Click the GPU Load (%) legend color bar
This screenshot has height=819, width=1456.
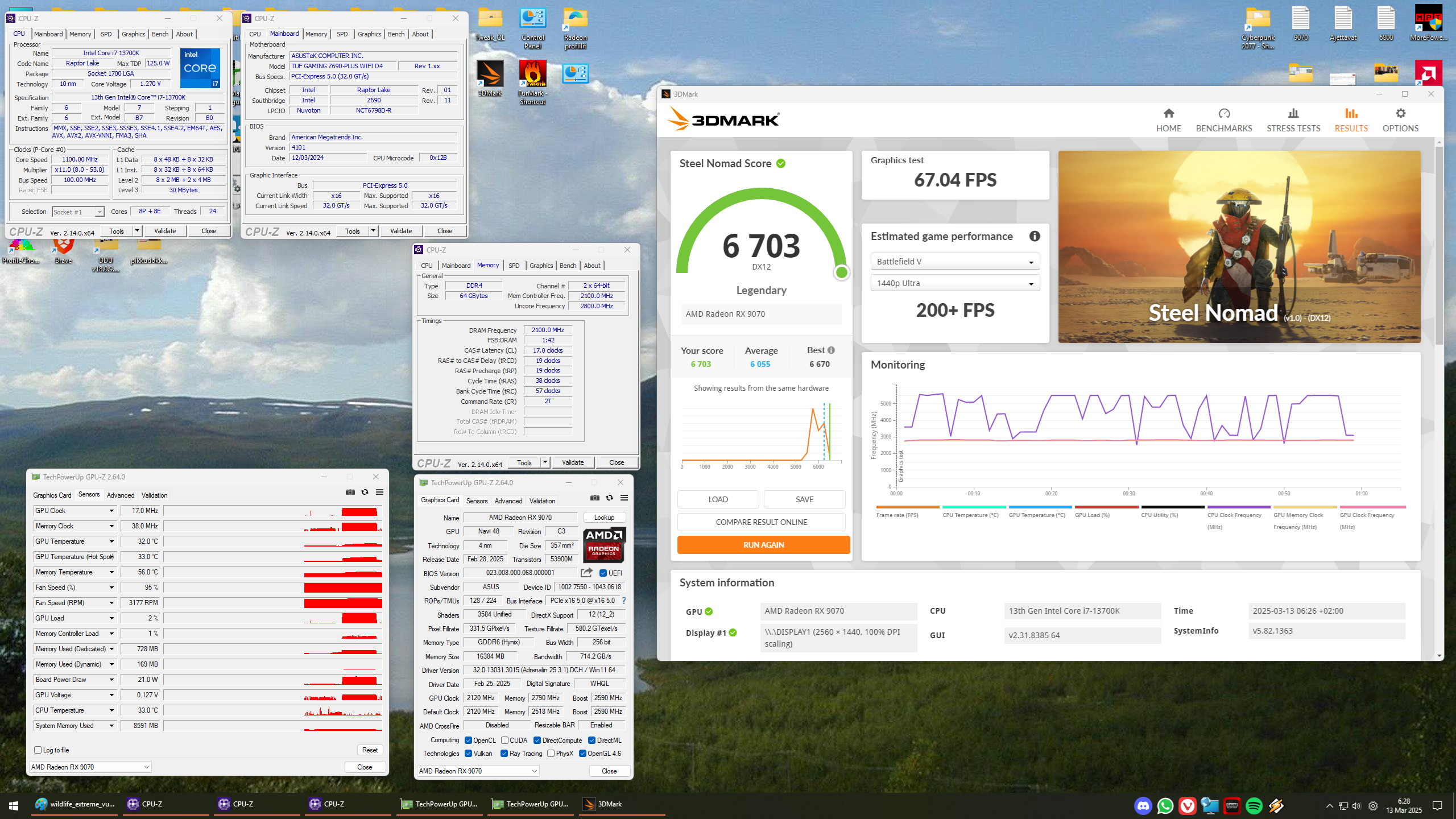point(1106,507)
